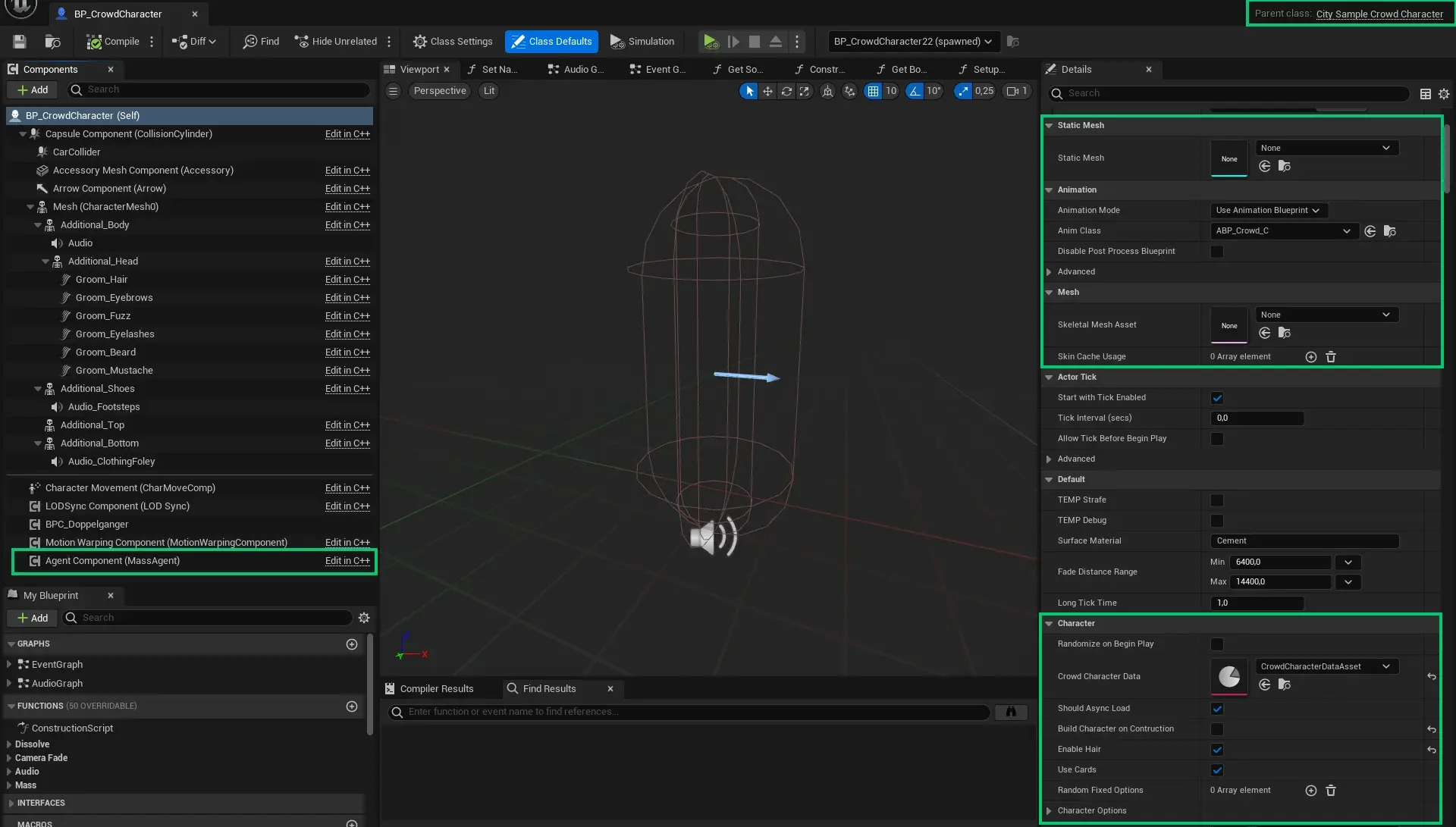Screen dimensions: 1456x827
Task: Save the blueprint with the floppy disk icon
Action: pyautogui.click(x=20, y=42)
